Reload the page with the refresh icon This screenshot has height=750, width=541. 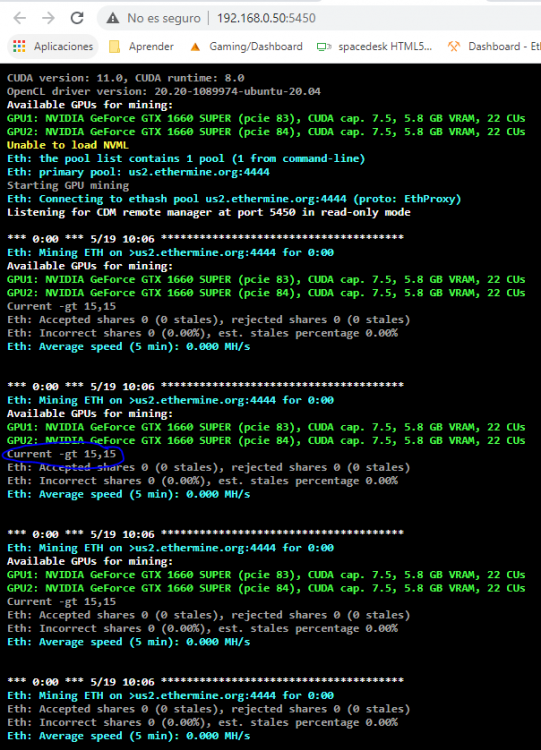coord(77,18)
